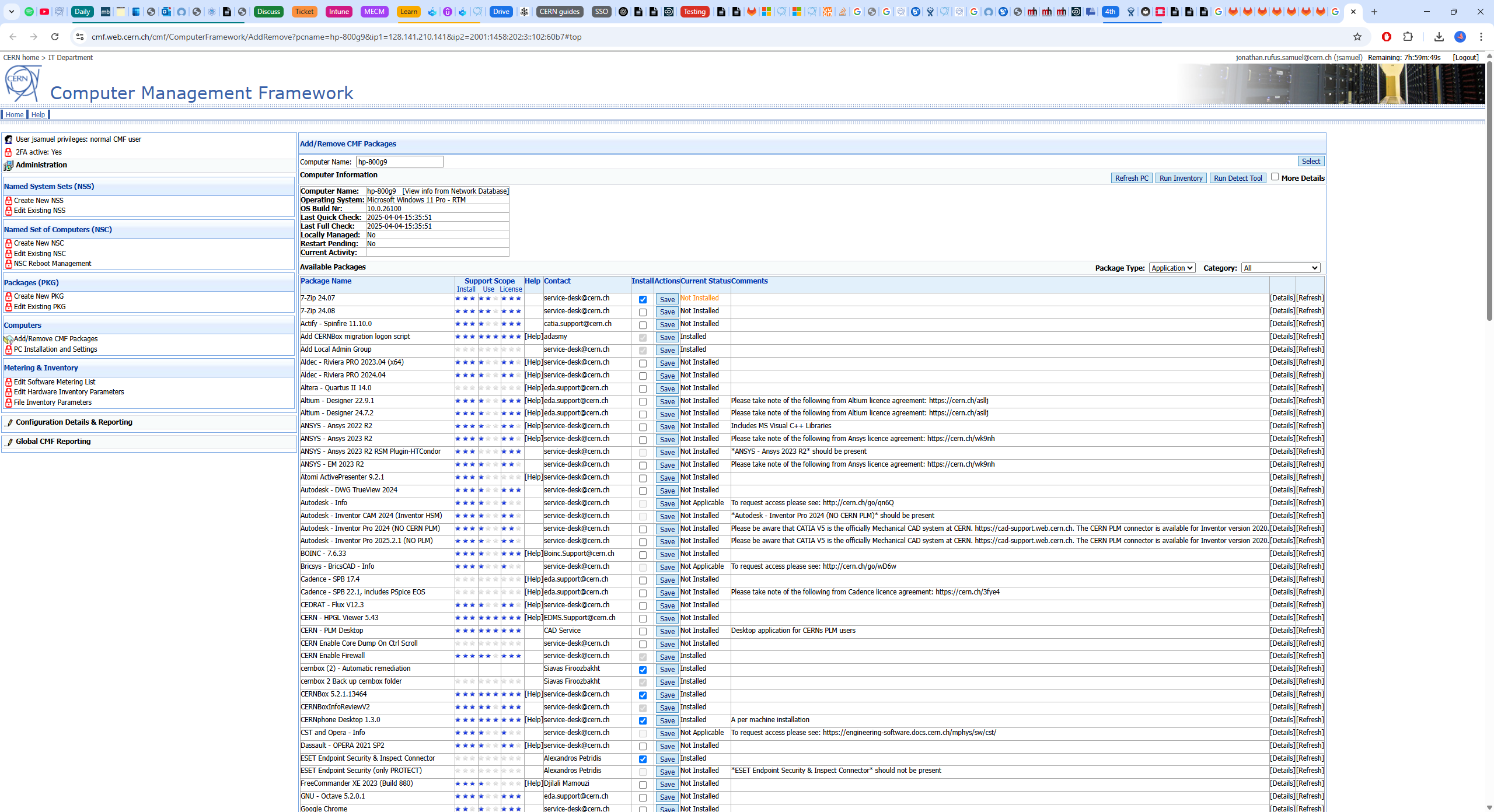Open the Chrome profile avatar
Viewport: 1494px width, 812px height.
(1460, 37)
